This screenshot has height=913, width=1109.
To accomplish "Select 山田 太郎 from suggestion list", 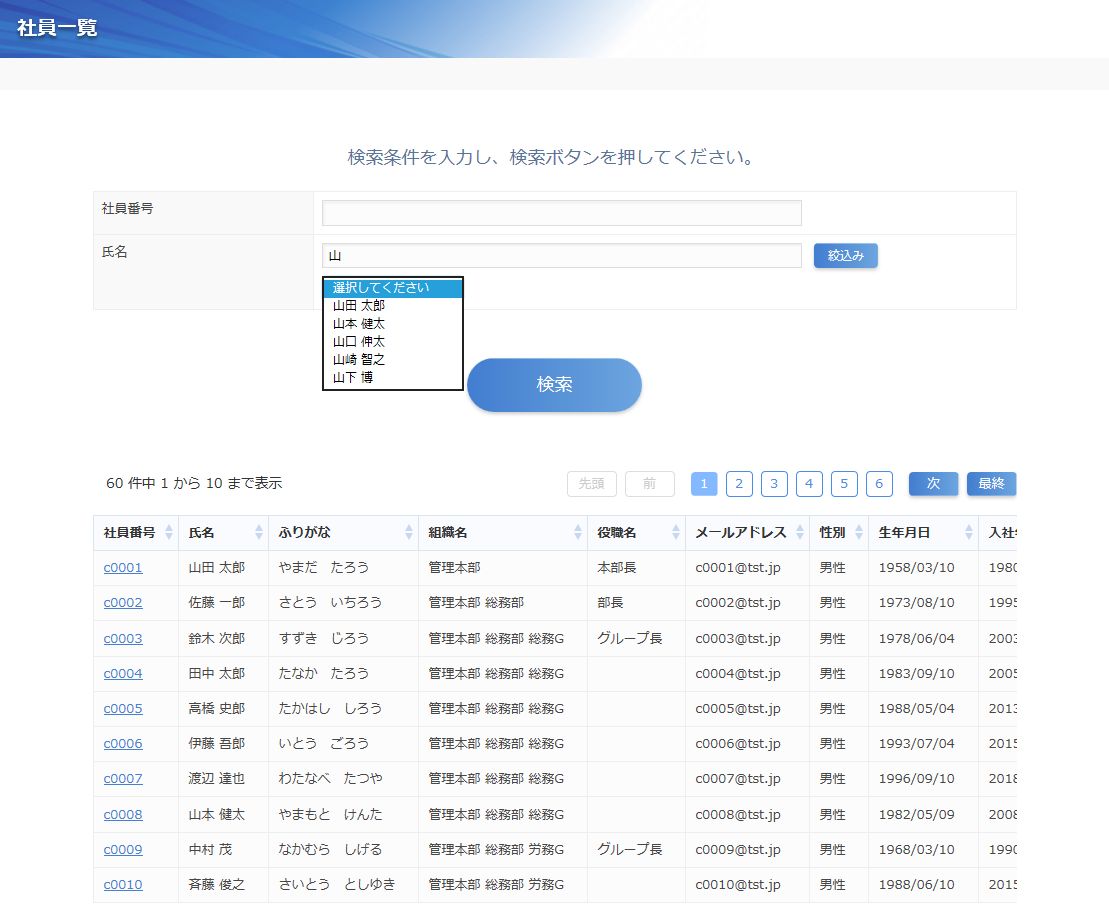I will [x=359, y=306].
